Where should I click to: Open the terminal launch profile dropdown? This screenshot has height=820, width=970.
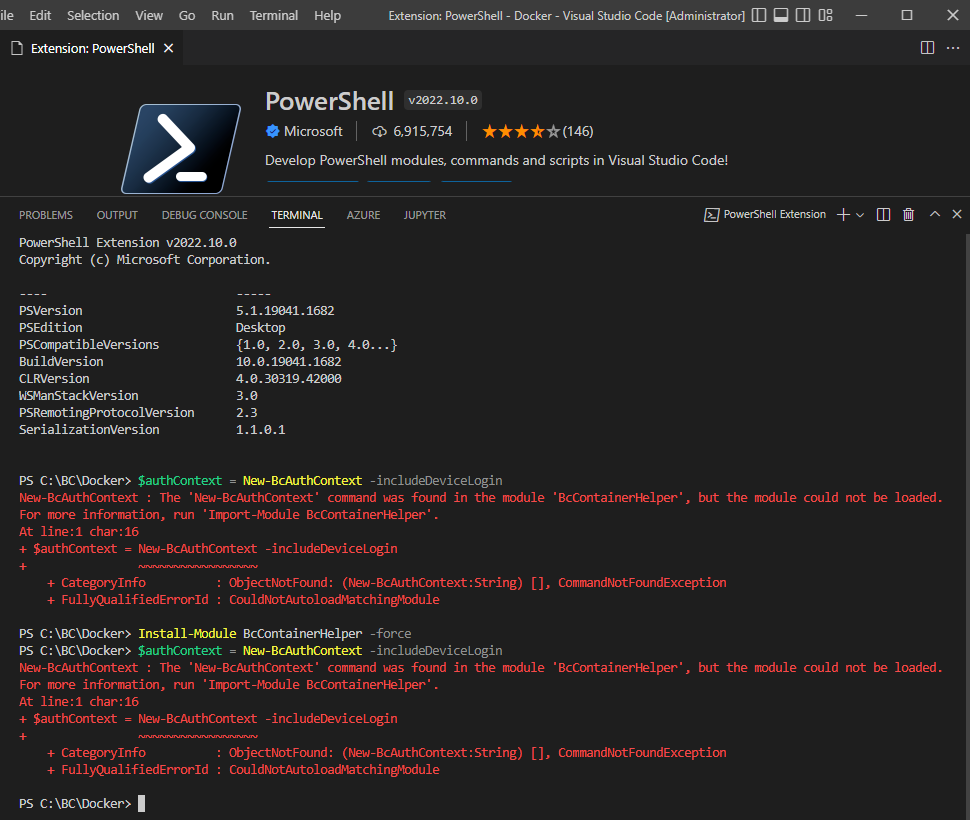(x=860, y=214)
